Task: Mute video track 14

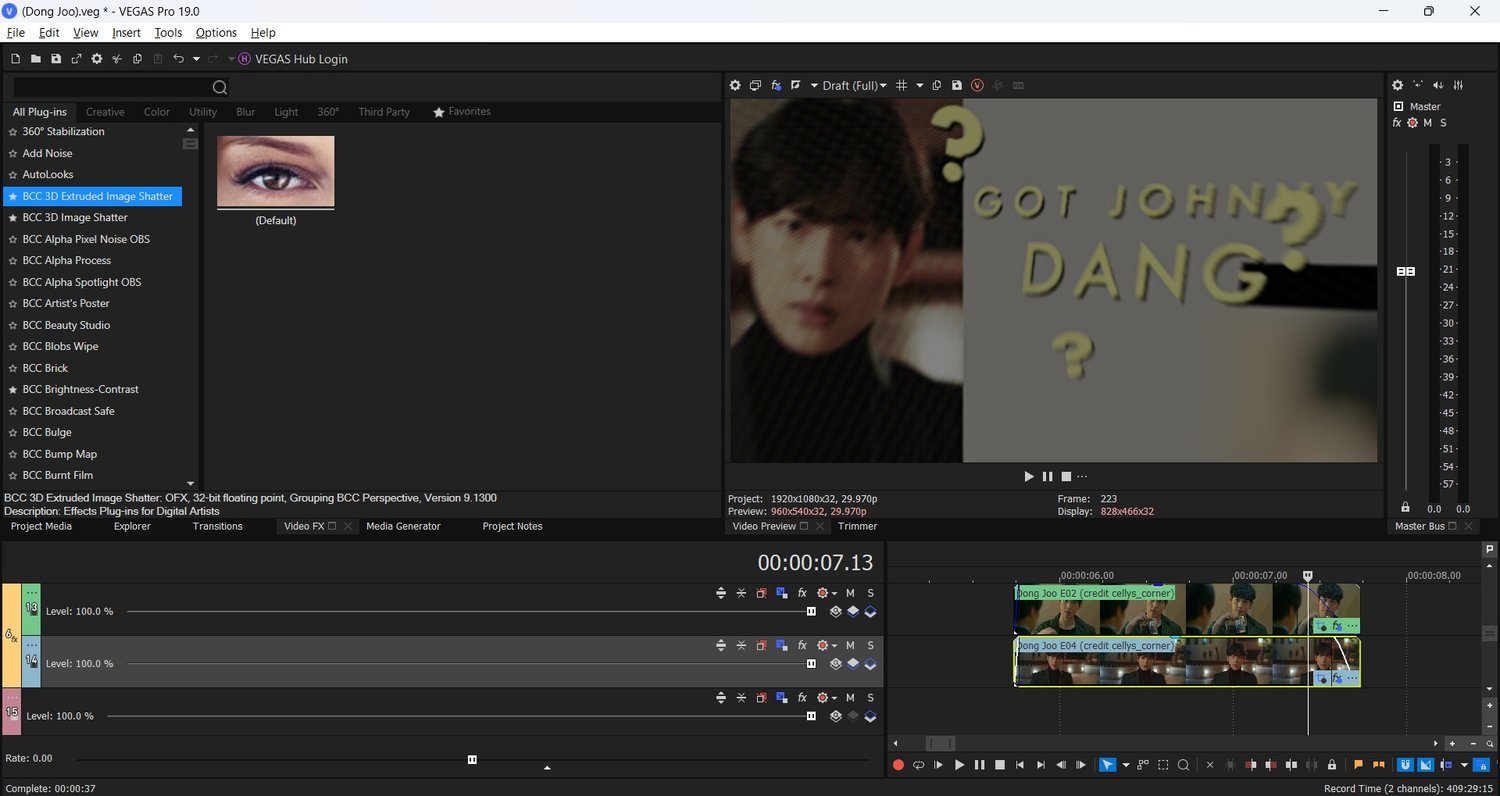Action: pyautogui.click(x=850, y=645)
